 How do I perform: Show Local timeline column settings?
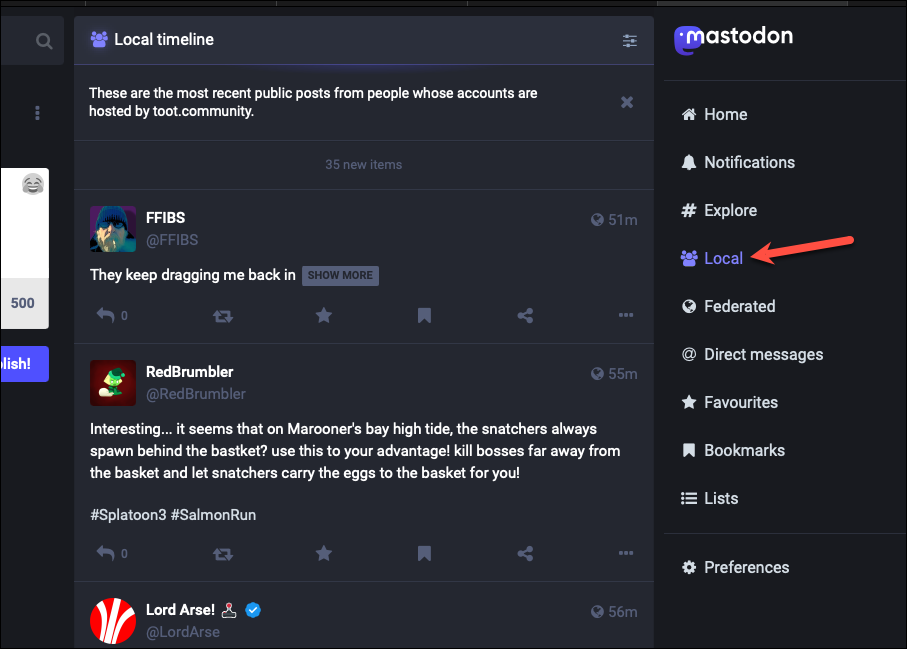pos(630,40)
